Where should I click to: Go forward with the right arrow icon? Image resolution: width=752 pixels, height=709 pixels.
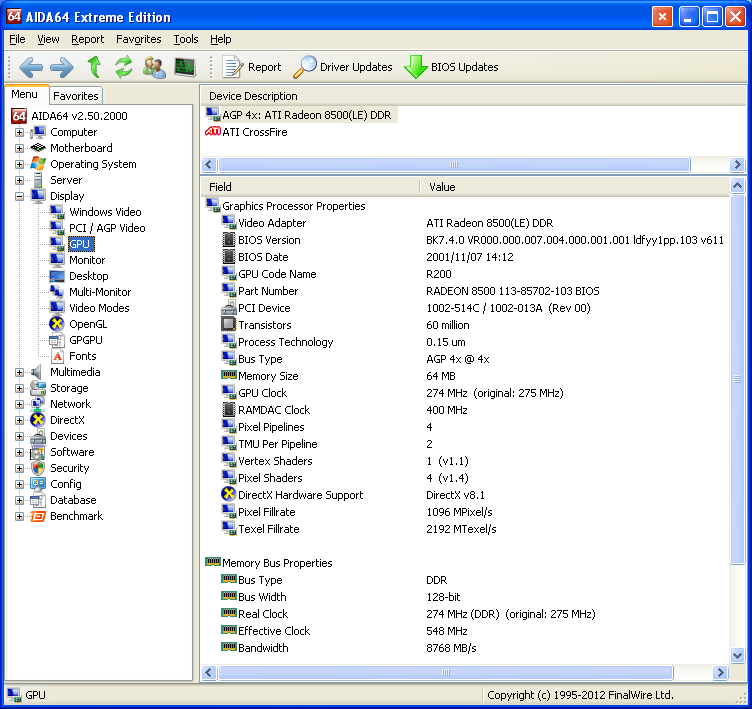tap(62, 67)
